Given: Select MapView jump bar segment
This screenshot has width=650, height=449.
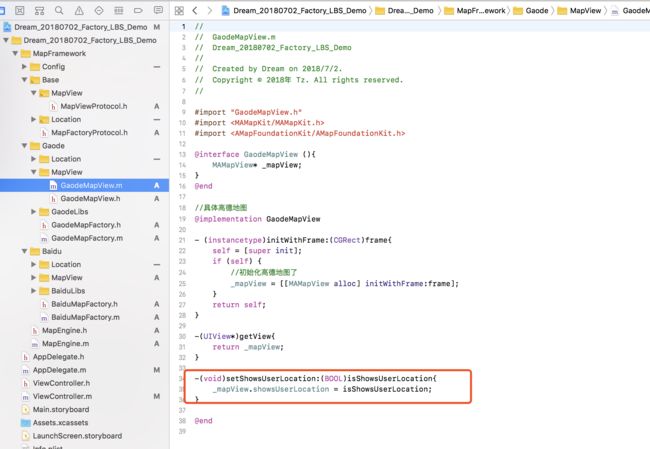Looking at the screenshot, I should click(x=585, y=11).
